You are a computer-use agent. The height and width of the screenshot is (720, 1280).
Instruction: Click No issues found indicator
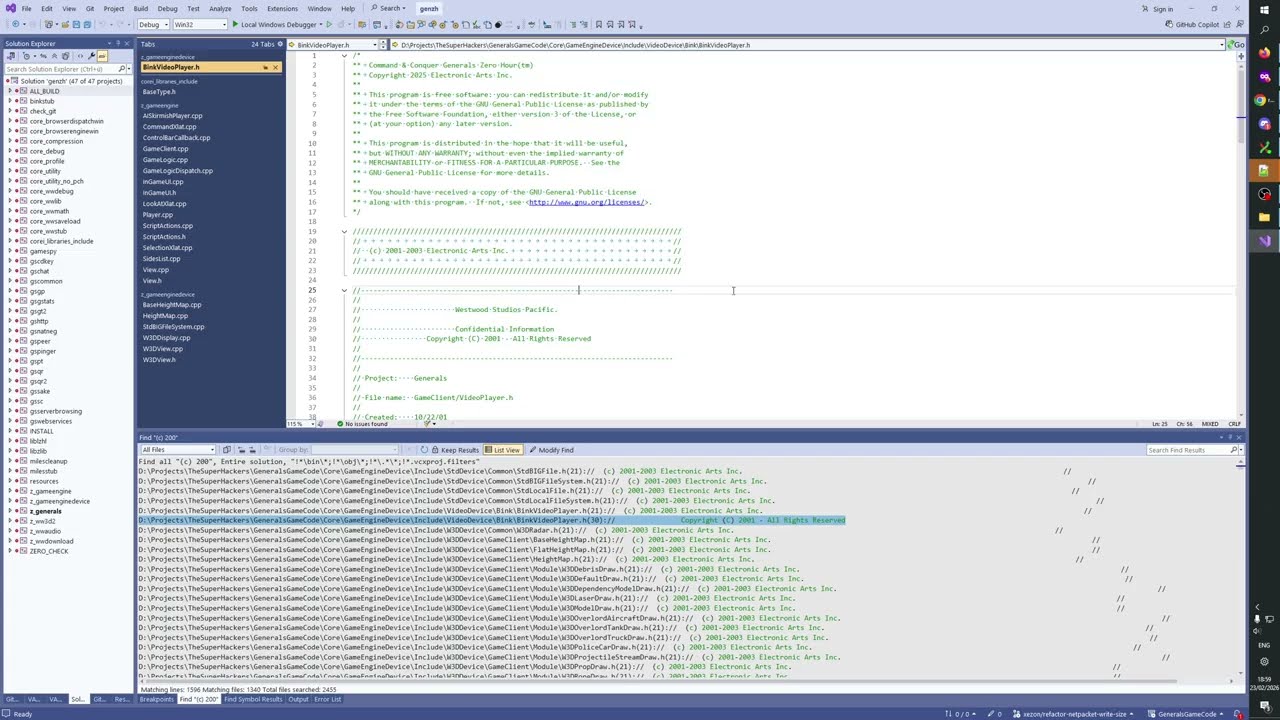click(363, 424)
